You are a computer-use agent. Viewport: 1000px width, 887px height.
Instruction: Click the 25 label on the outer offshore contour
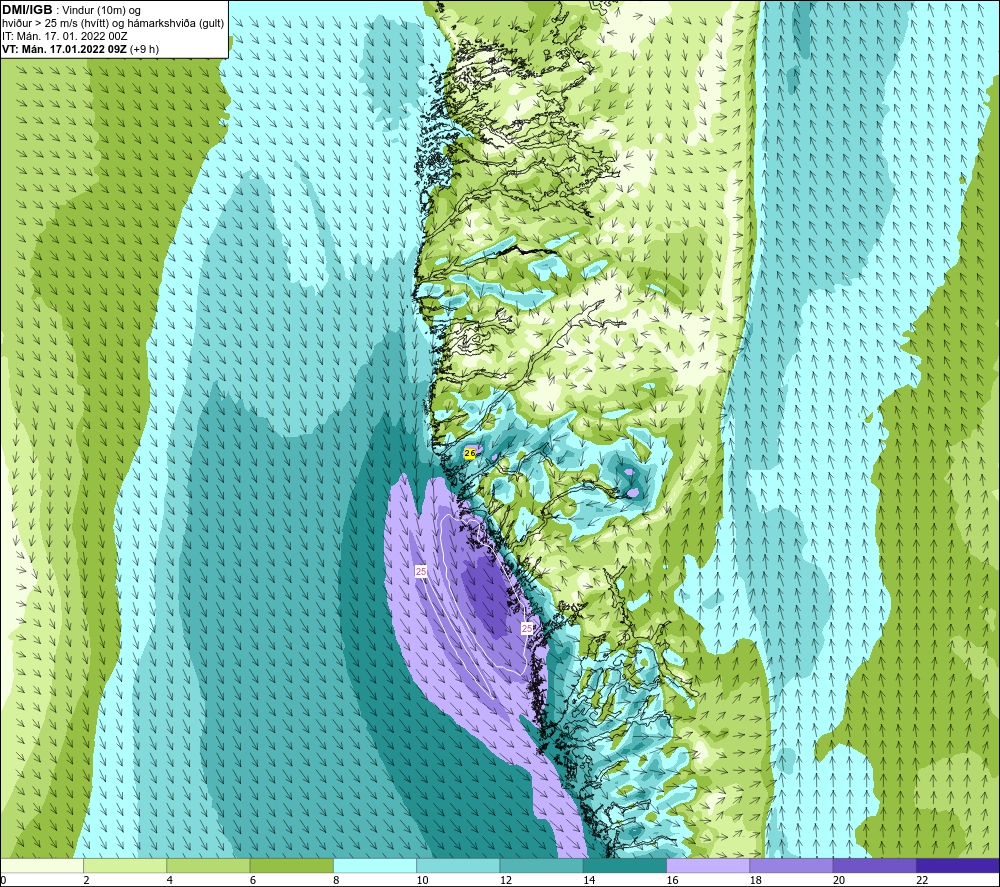[x=421, y=572]
